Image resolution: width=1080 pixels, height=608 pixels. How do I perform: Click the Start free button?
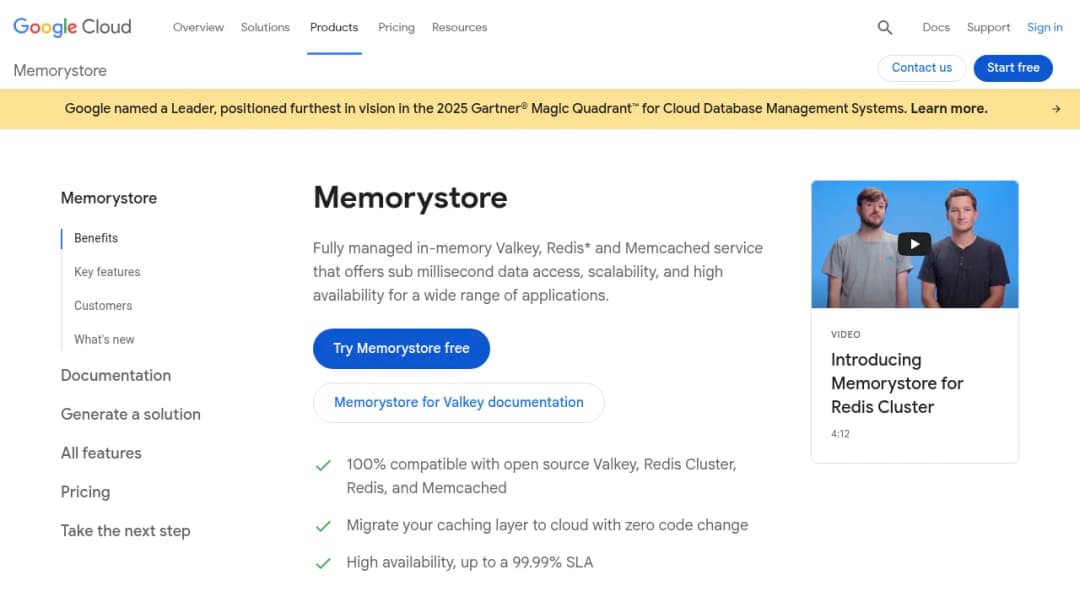(1012, 67)
